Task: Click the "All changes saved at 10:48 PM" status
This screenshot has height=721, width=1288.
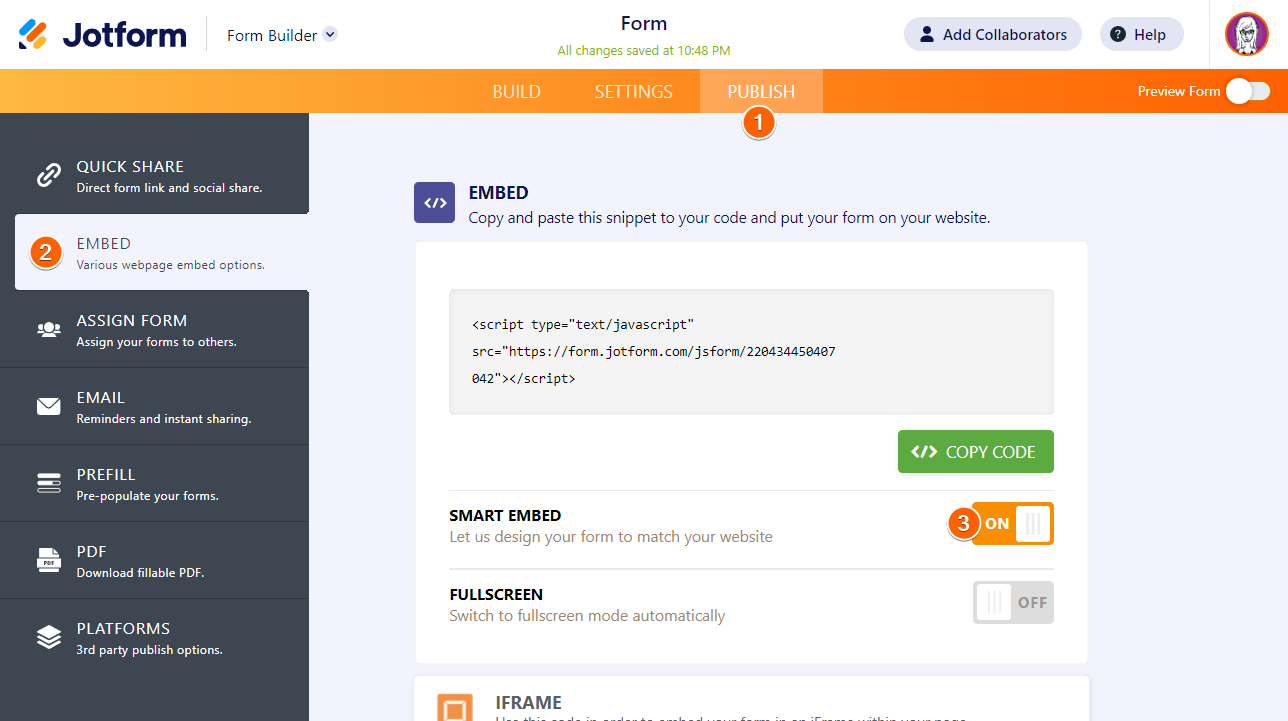Action: (644, 51)
